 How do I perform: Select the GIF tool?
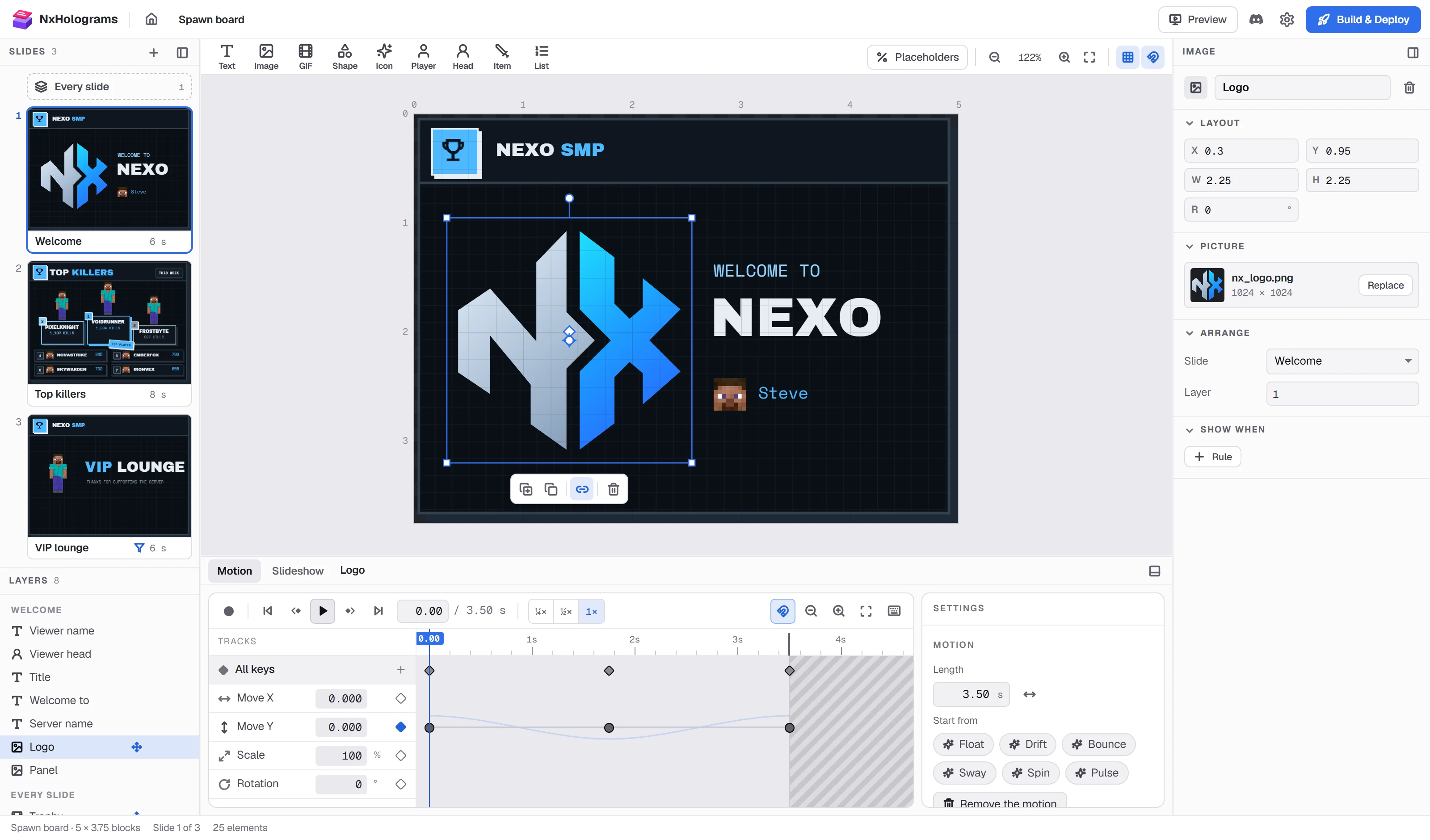click(305, 57)
